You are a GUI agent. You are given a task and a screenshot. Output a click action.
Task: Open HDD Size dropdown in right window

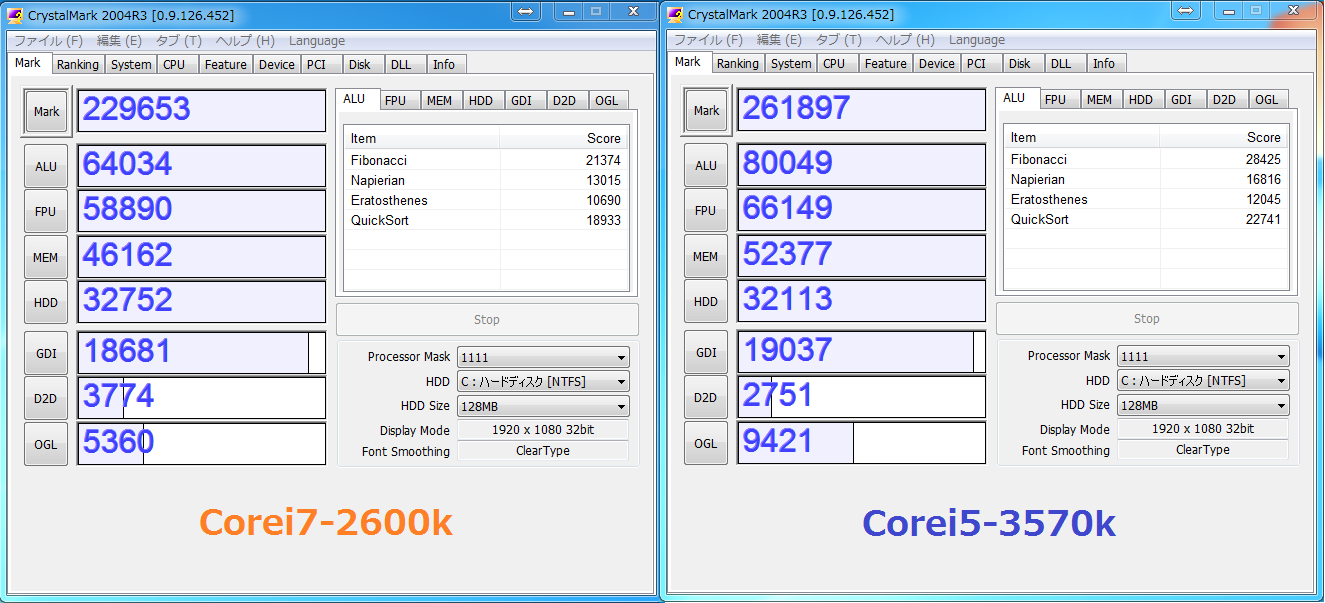click(x=1203, y=405)
